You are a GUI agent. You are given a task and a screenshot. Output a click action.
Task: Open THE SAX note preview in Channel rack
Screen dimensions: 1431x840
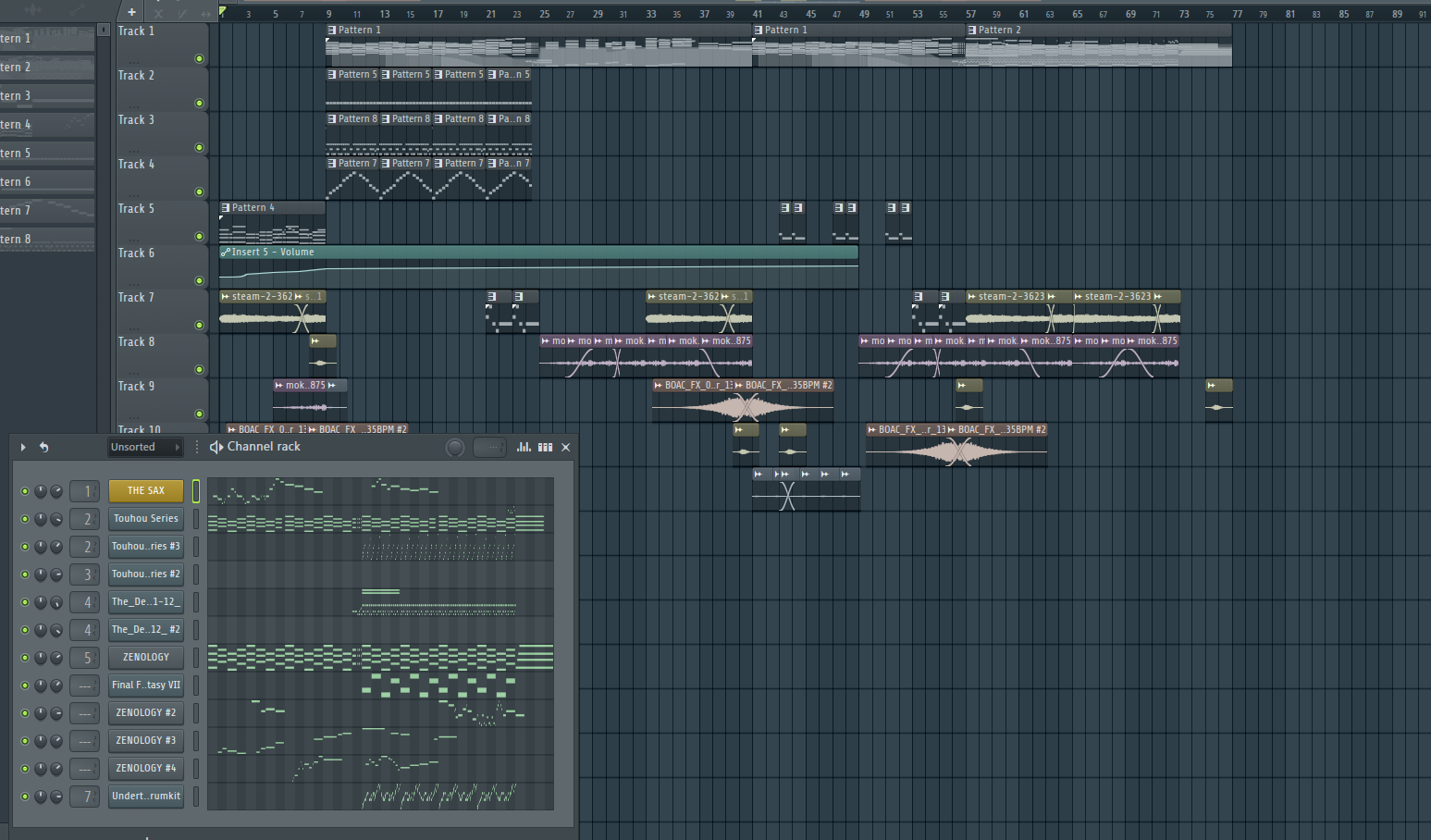(380, 491)
